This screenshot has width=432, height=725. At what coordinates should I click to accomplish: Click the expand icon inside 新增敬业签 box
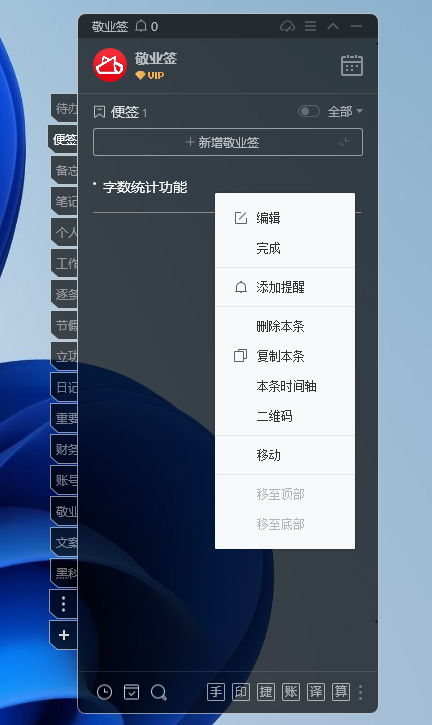click(x=344, y=142)
